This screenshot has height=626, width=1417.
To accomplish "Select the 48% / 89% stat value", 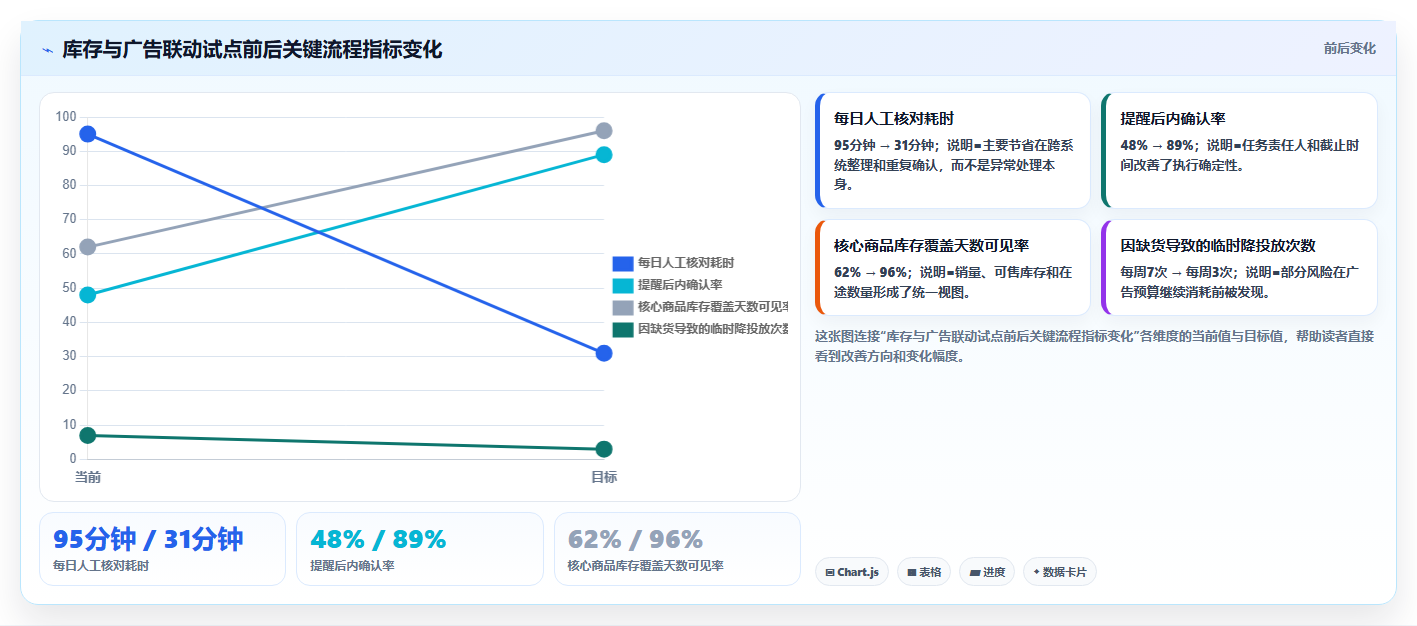I will pos(378,540).
